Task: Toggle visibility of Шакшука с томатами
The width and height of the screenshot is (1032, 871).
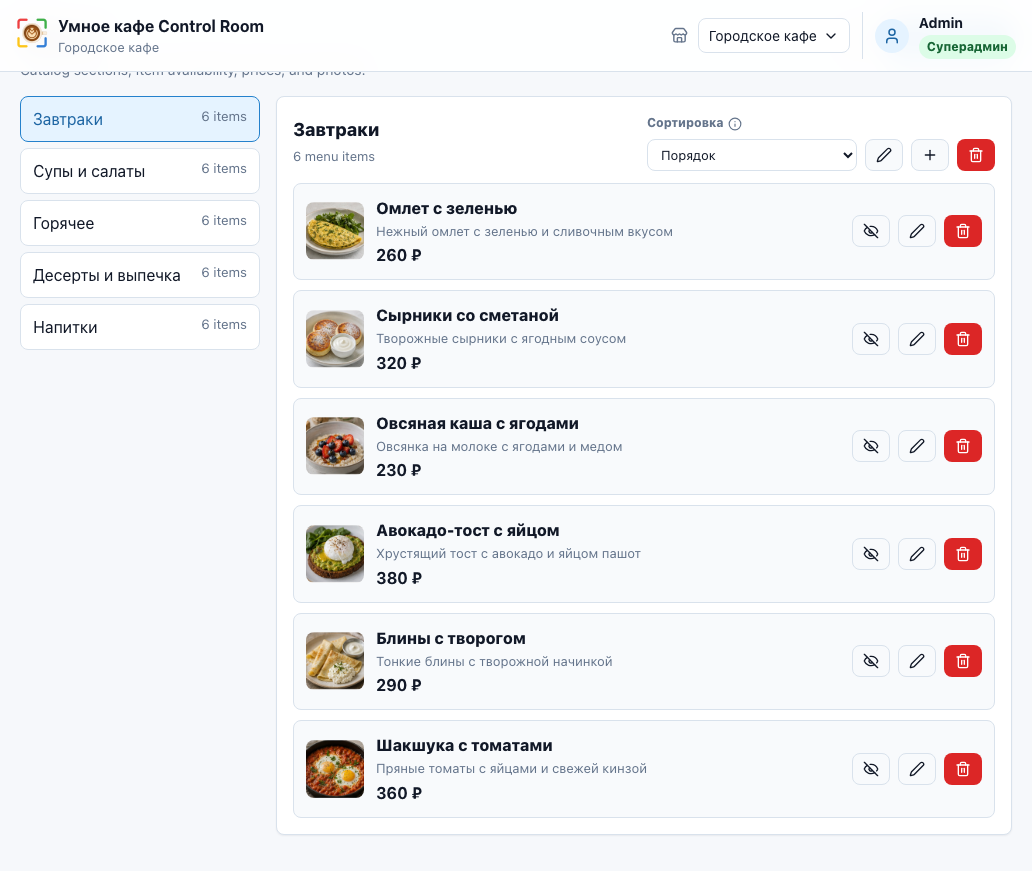Action: click(x=871, y=769)
